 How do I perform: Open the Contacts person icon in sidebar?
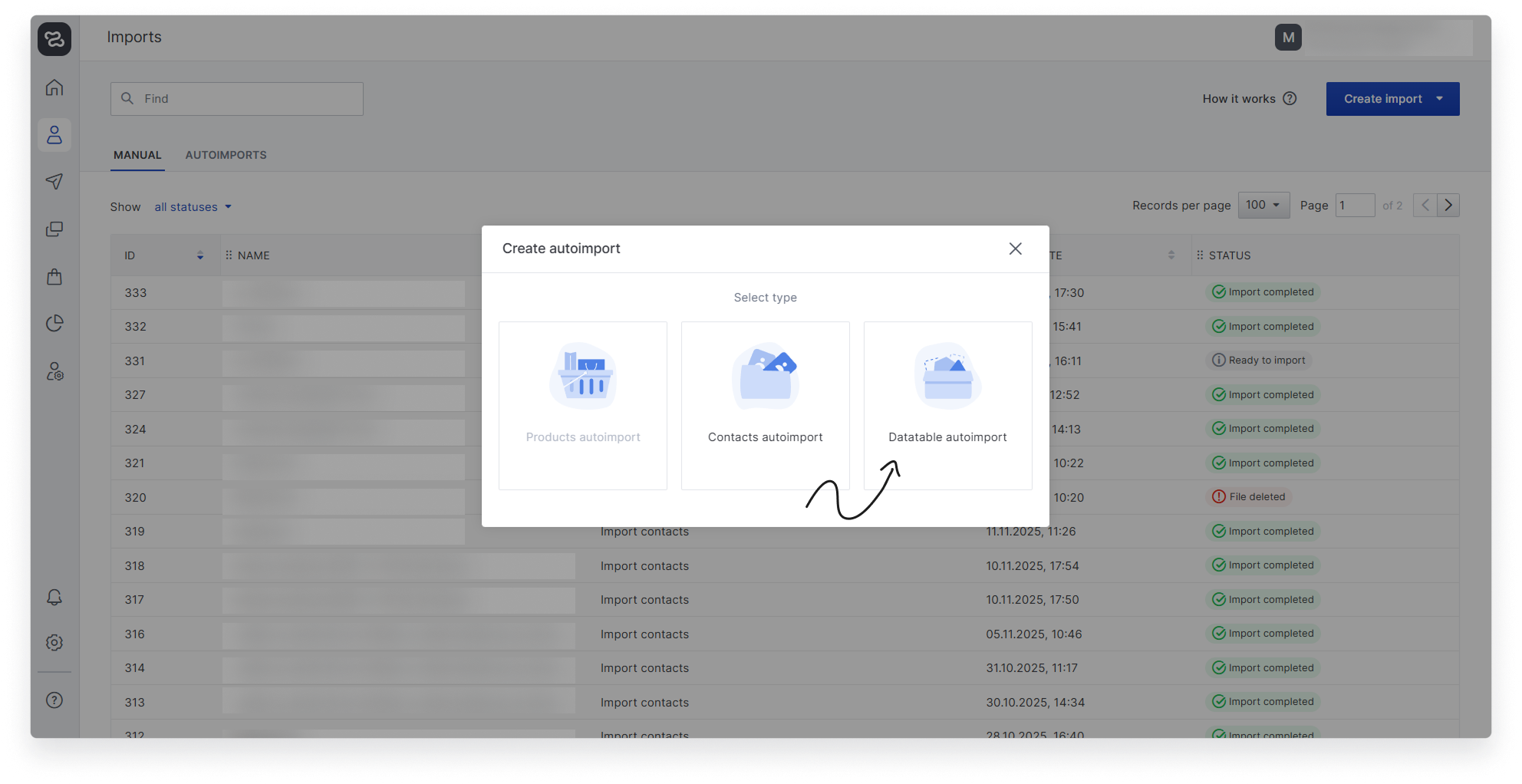(54, 135)
